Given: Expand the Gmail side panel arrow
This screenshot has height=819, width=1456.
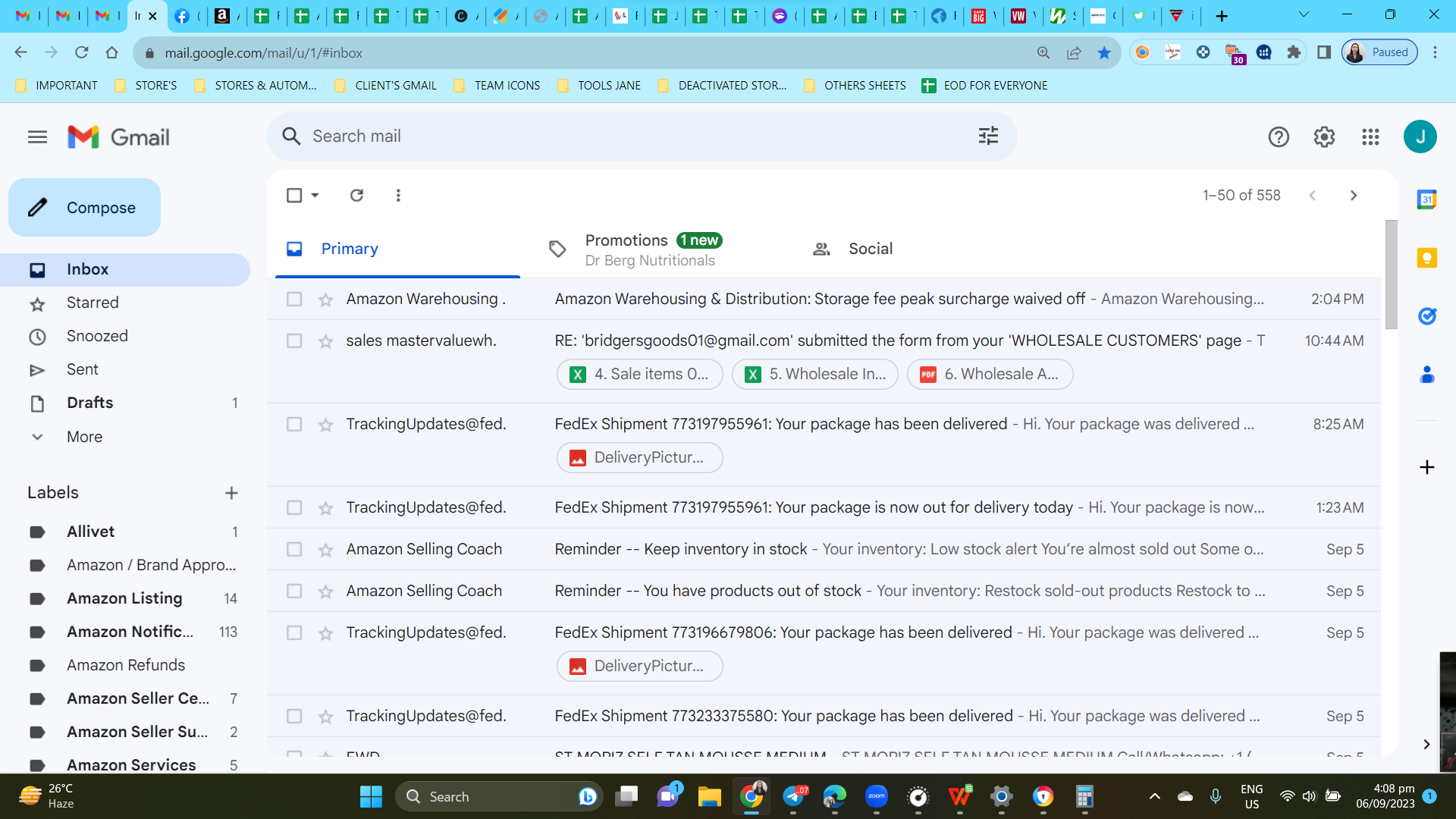Looking at the screenshot, I should (1426, 744).
